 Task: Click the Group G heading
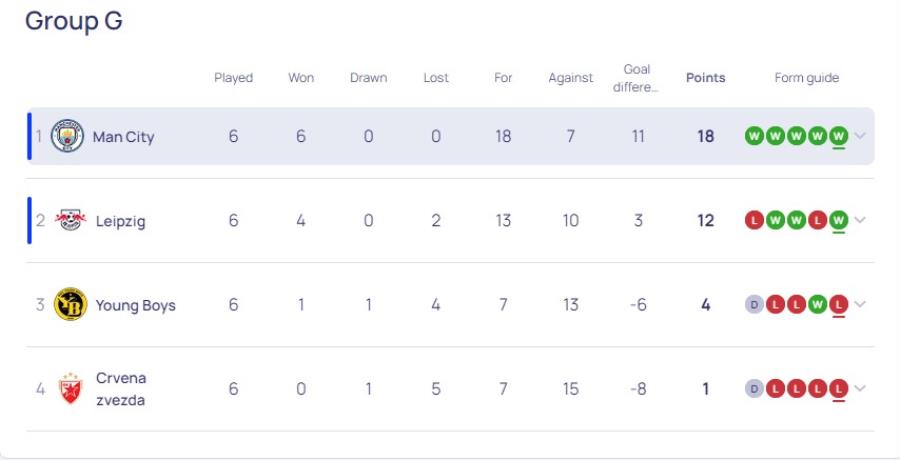pyautogui.click(x=73, y=21)
